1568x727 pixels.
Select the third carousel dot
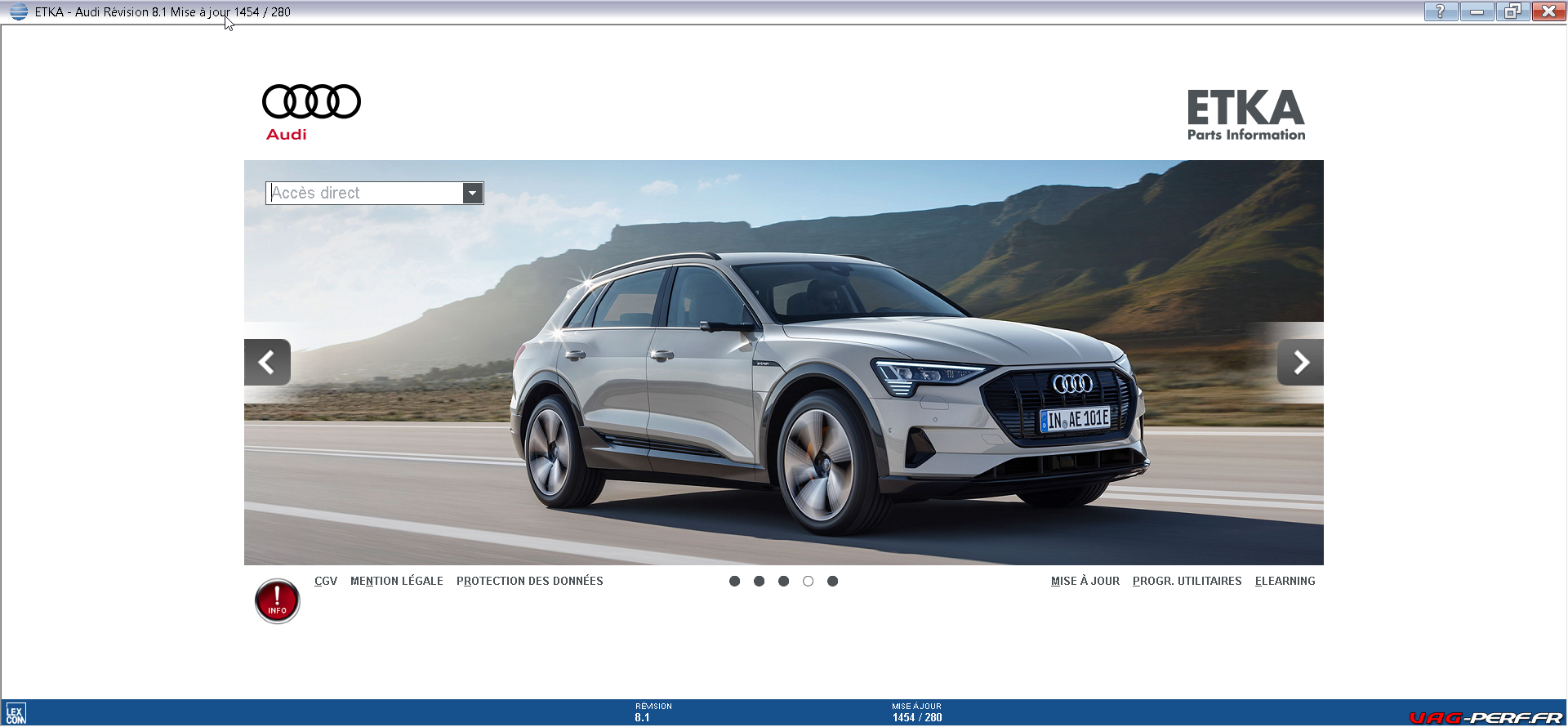(x=783, y=582)
